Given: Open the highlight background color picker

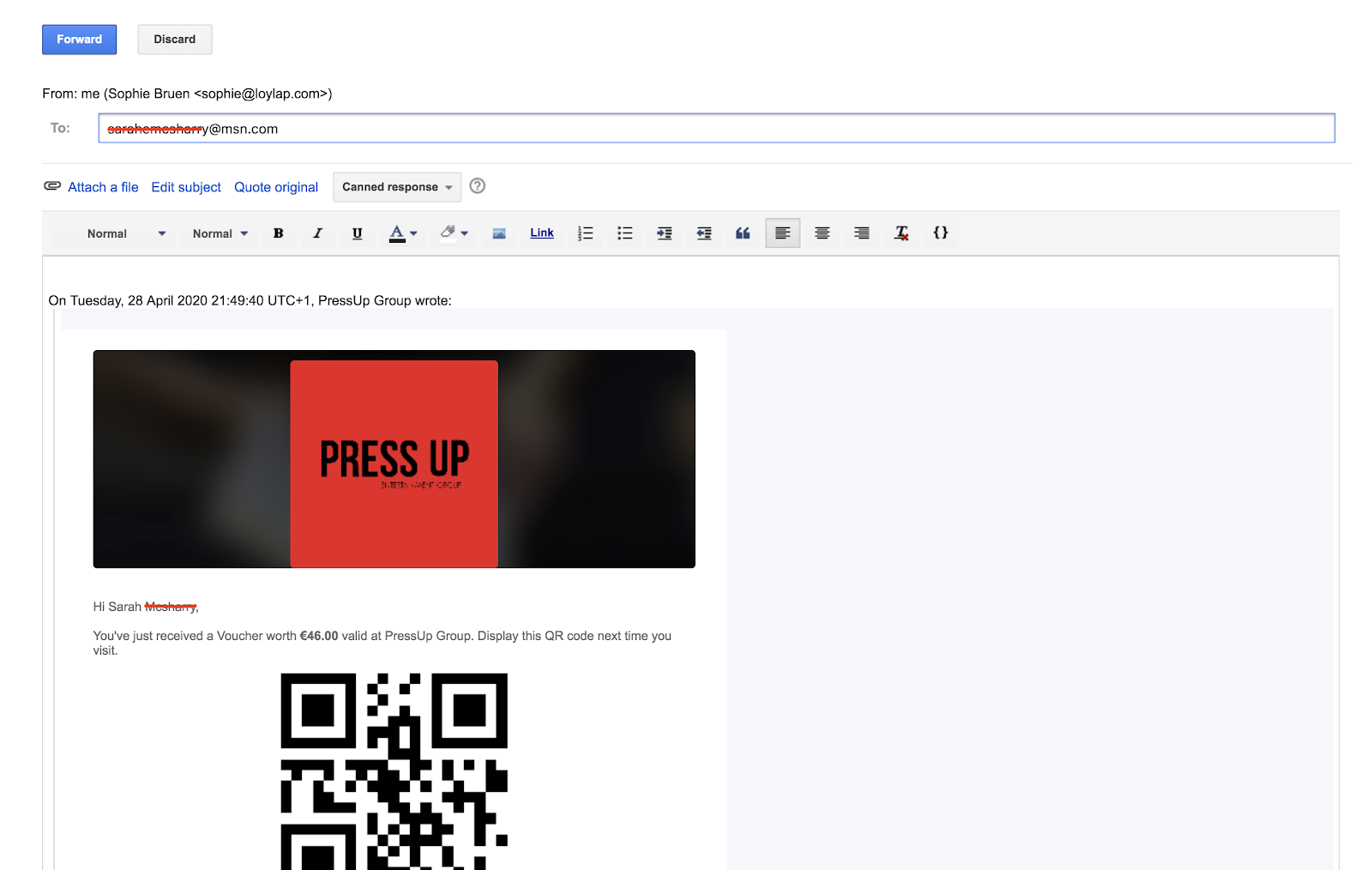Looking at the screenshot, I should point(454,233).
